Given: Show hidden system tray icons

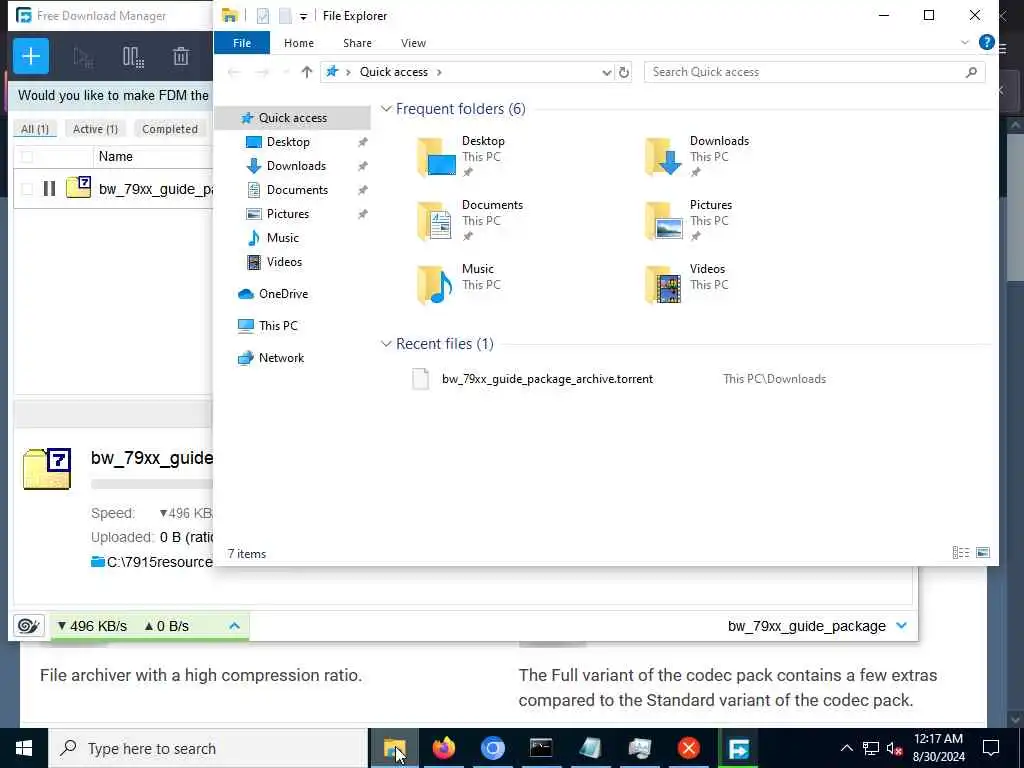Looking at the screenshot, I should click(846, 748).
